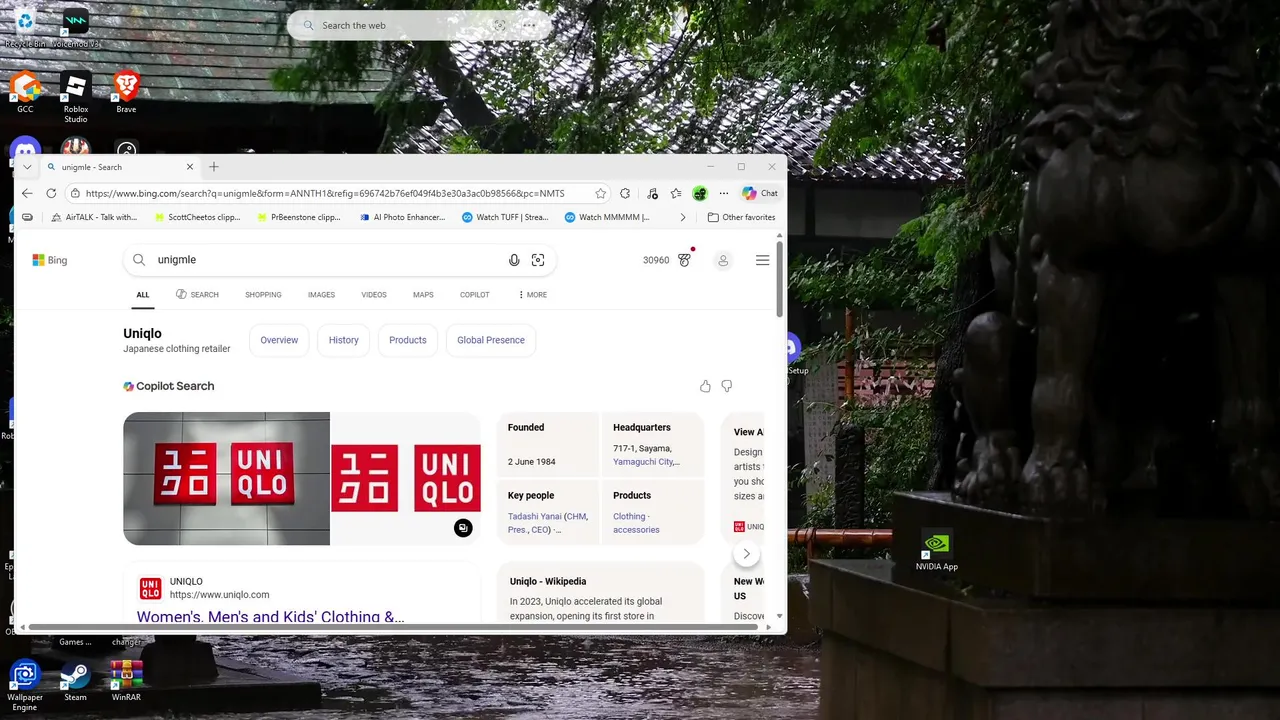This screenshot has width=1280, height=720.
Task: Open the PrBeenstone clipp bookmark
Action: [x=299, y=217]
